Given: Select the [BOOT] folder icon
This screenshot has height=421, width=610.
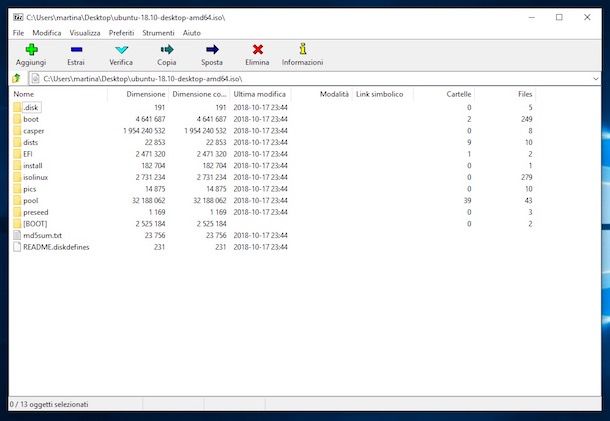Looking at the screenshot, I should pyautogui.click(x=17, y=224).
